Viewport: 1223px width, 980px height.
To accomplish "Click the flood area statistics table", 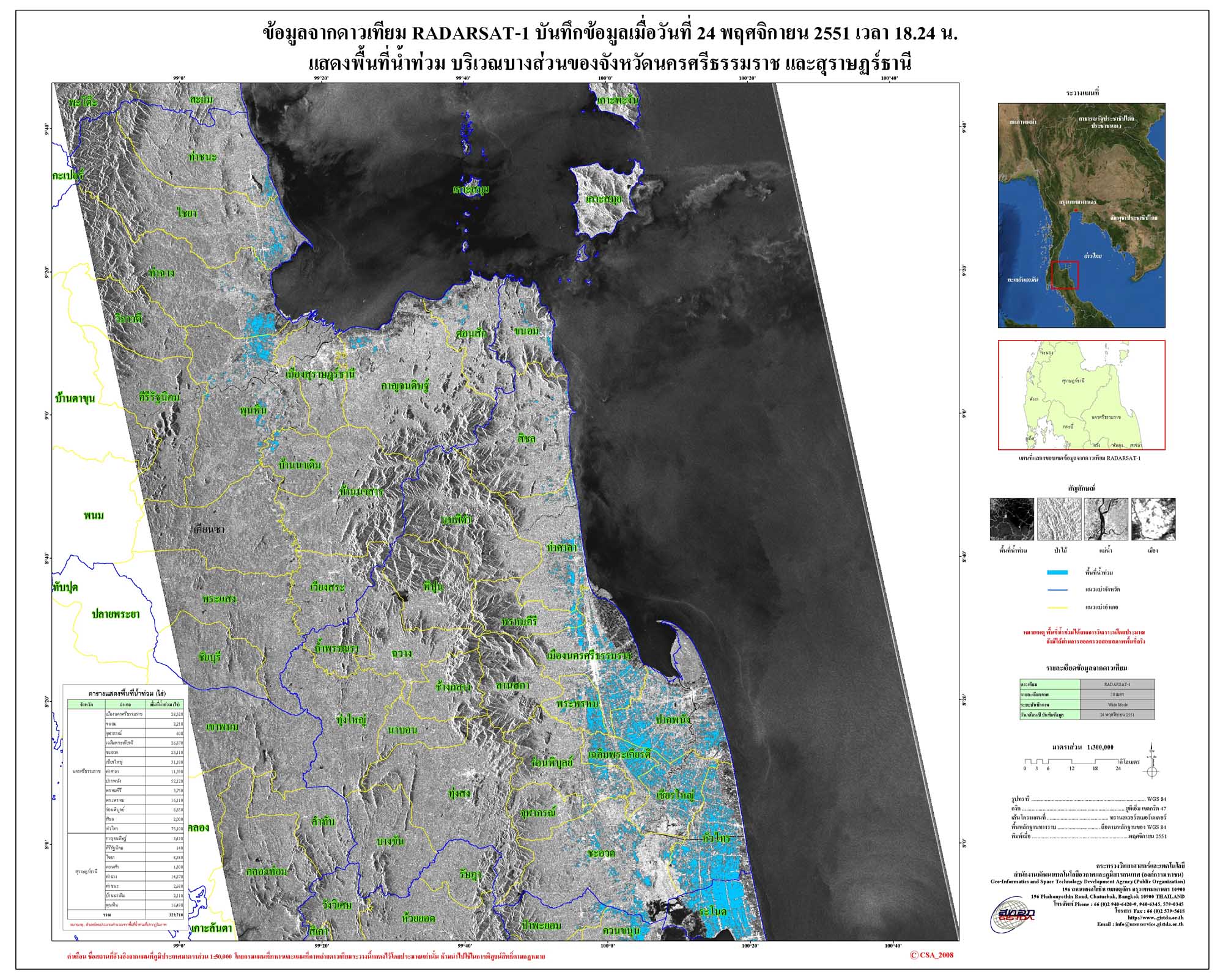I will (x=126, y=809).
